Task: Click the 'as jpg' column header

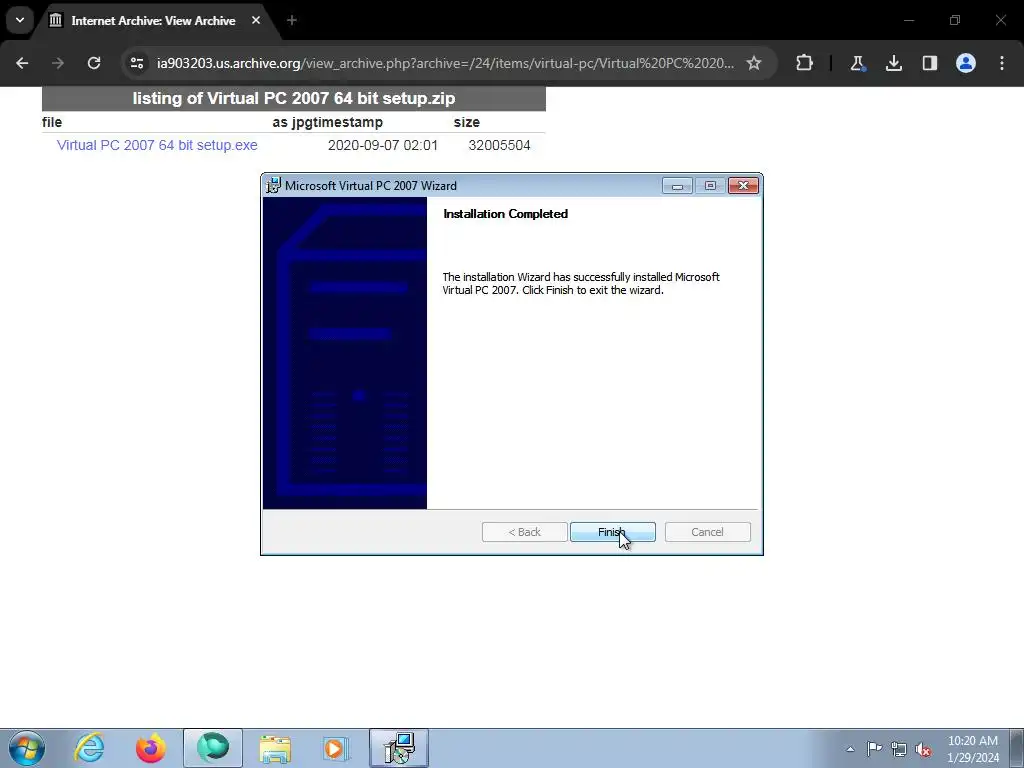Action: [290, 122]
